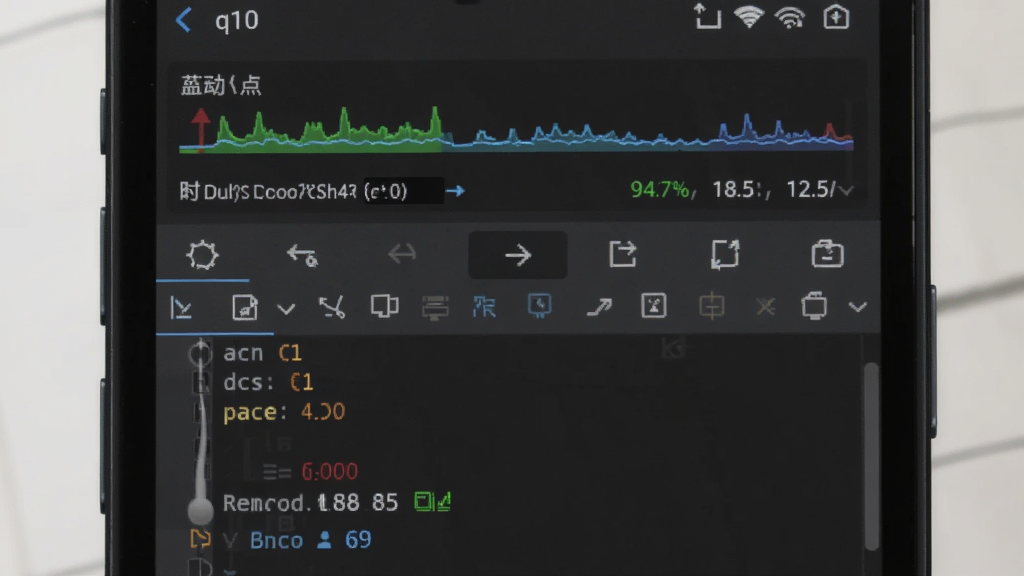Tap the blue monitor clock icon
The width and height of the screenshot is (1024, 576).
539,306
